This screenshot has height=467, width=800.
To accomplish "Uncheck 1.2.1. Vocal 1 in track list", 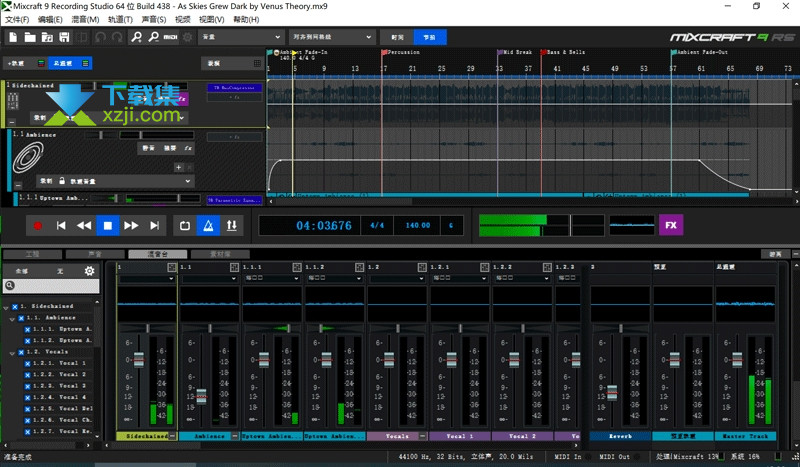I will coord(28,363).
